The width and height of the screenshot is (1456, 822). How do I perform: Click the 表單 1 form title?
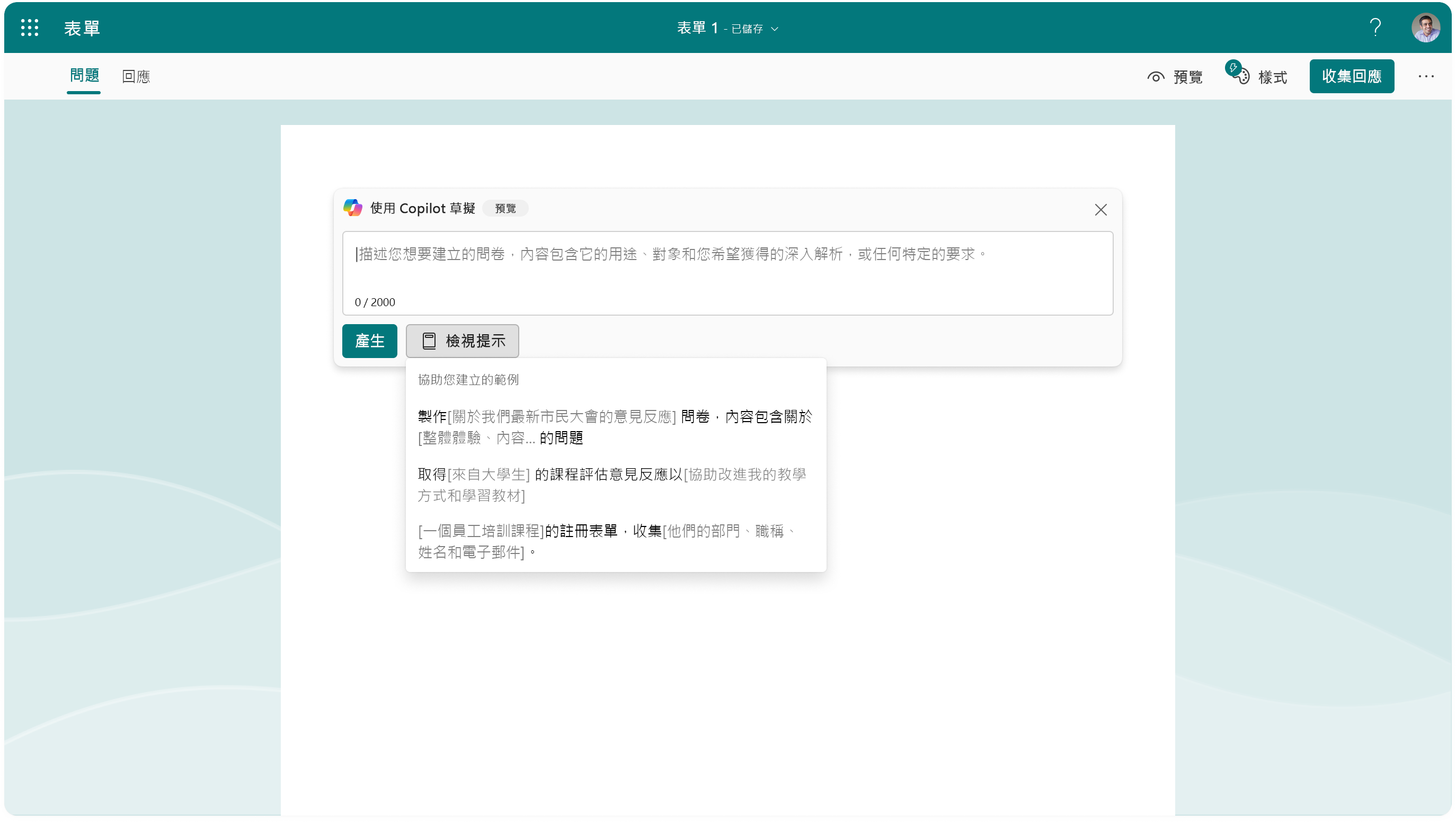pos(697,28)
